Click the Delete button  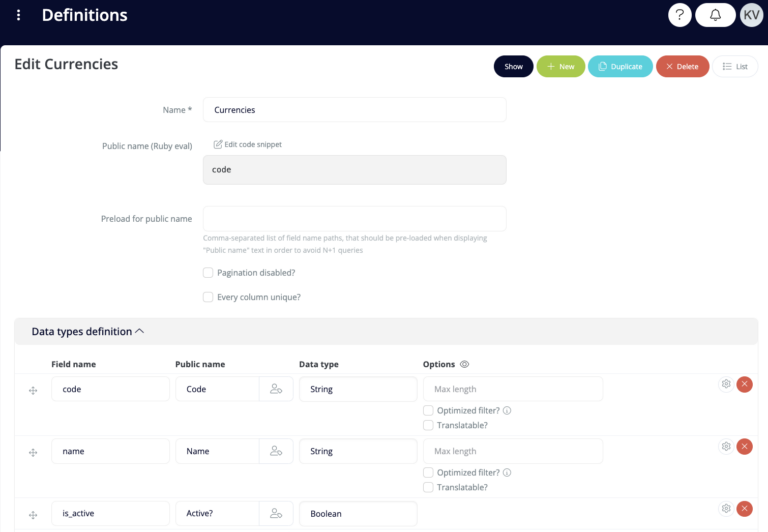[x=682, y=66]
